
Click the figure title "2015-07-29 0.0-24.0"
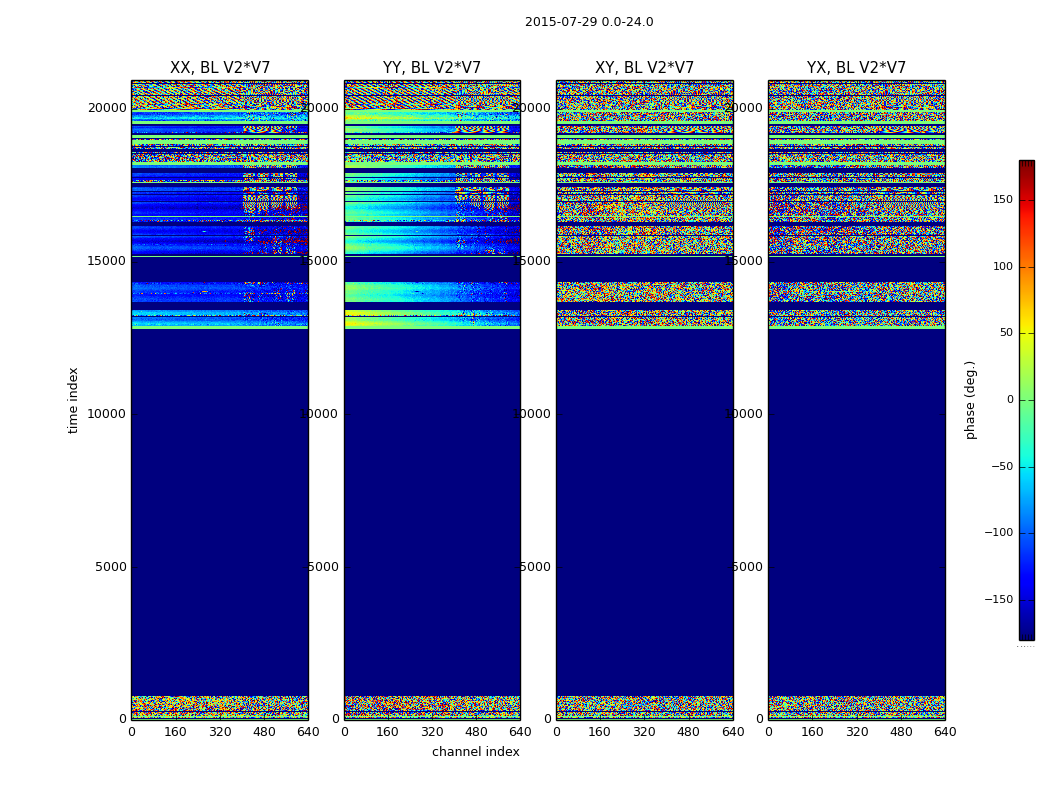coord(589,22)
